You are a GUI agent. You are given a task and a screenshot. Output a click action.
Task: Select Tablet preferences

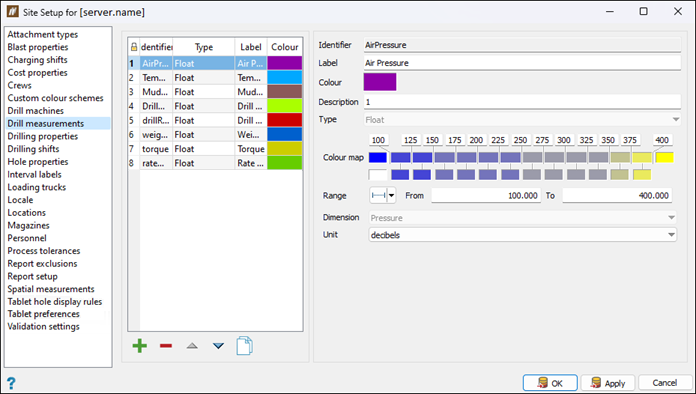[x=44, y=314]
